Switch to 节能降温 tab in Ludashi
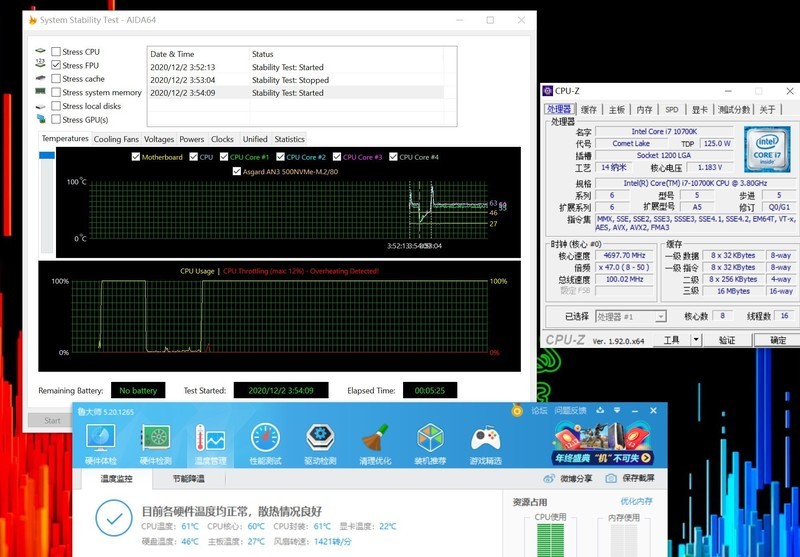This screenshot has height=557, width=800. [188, 478]
